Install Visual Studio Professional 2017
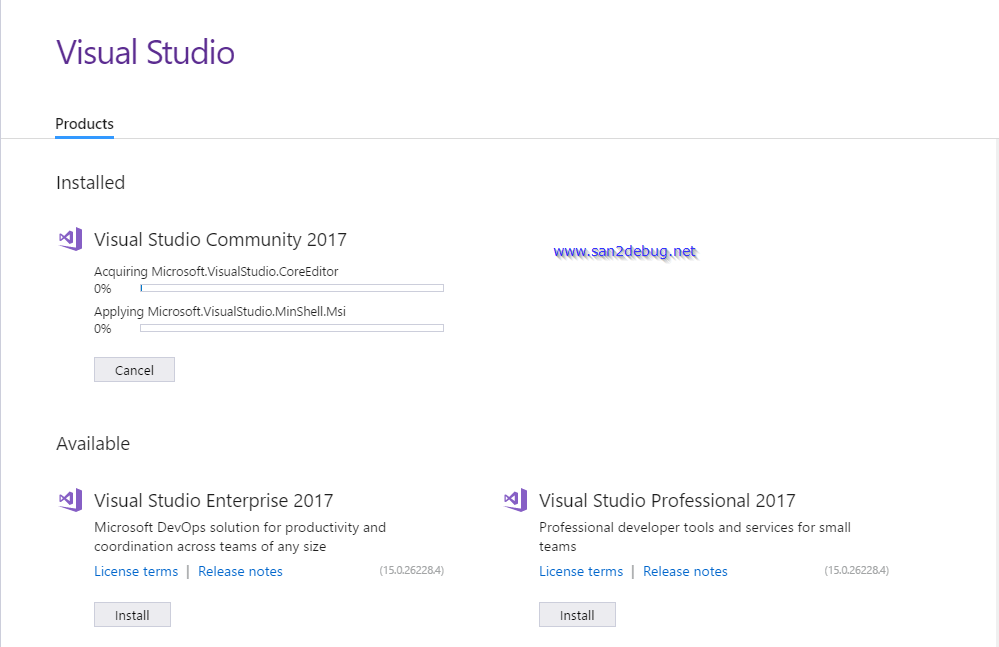The width and height of the screenshot is (999, 647). tap(577, 614)
